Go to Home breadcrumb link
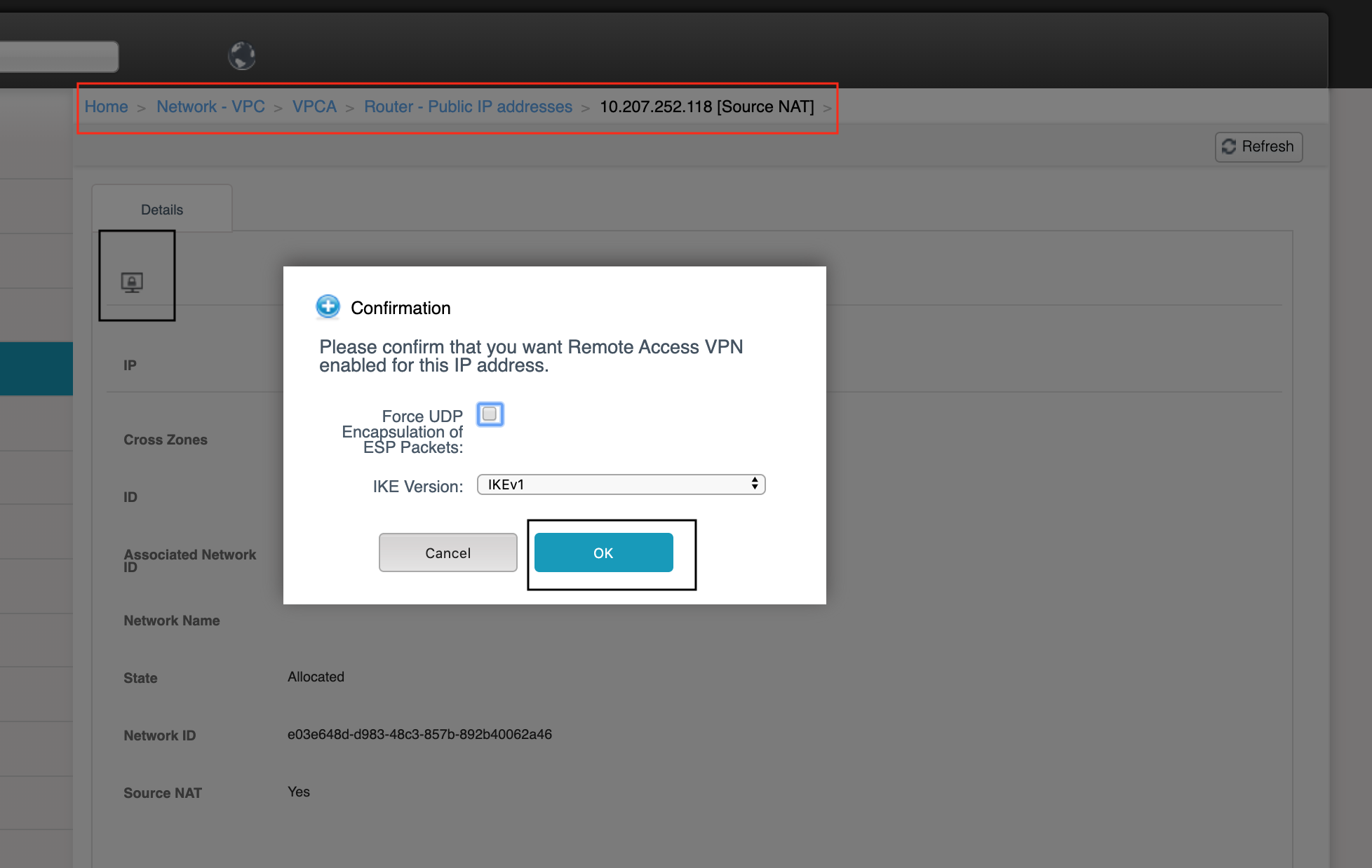 pos(106,107)
